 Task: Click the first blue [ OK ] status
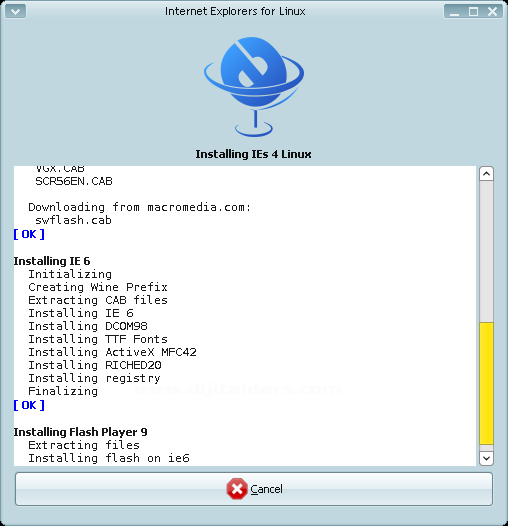(29, 234)
